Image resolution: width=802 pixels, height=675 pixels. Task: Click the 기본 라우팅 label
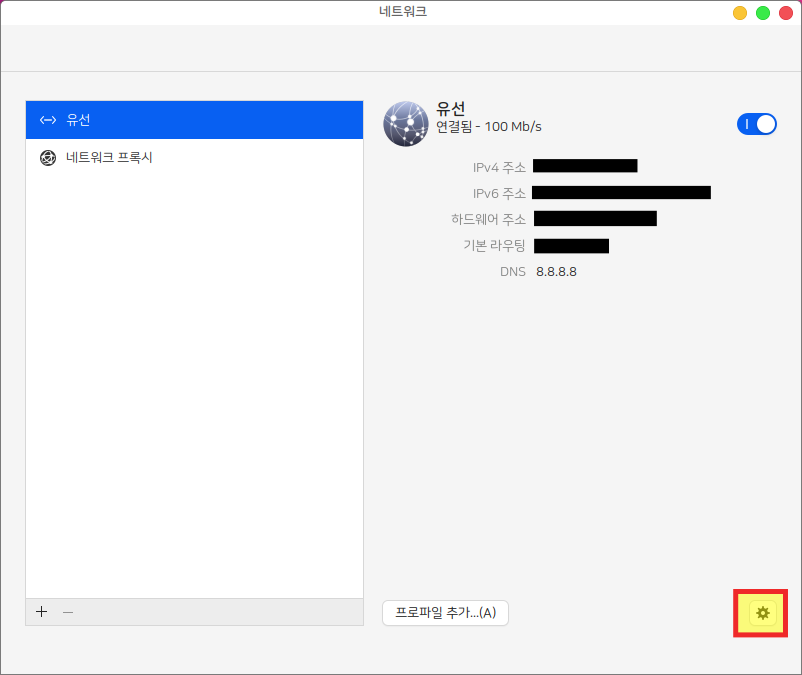pyautogui.click(x=492, y=245)
